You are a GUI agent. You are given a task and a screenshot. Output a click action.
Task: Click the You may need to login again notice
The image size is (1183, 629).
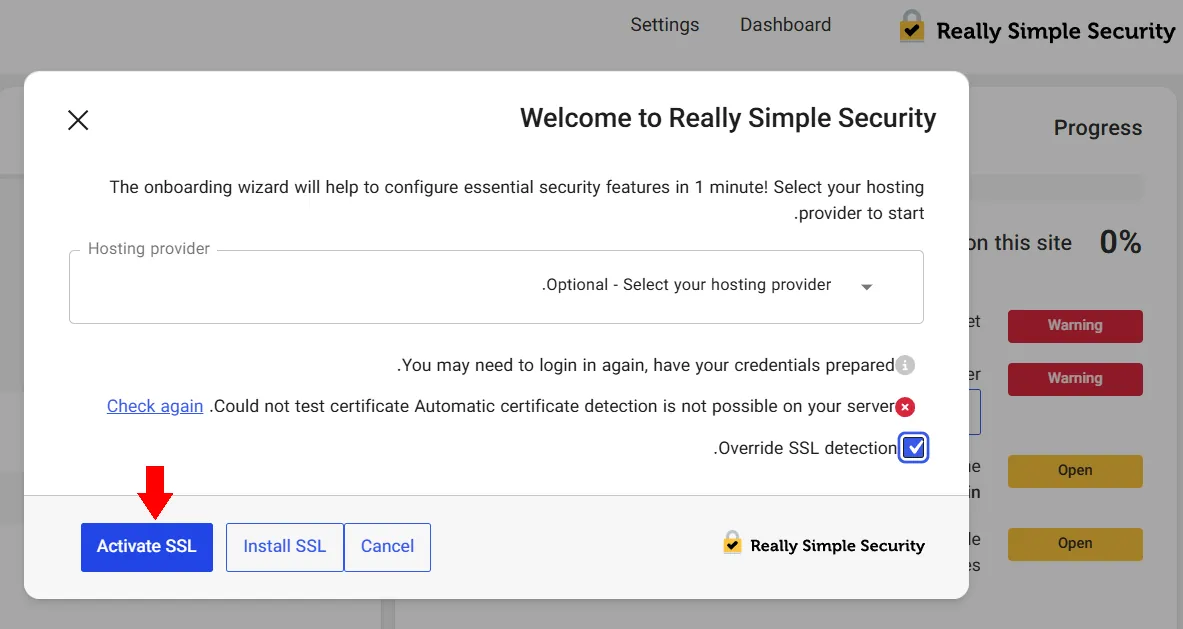(646, 365)
